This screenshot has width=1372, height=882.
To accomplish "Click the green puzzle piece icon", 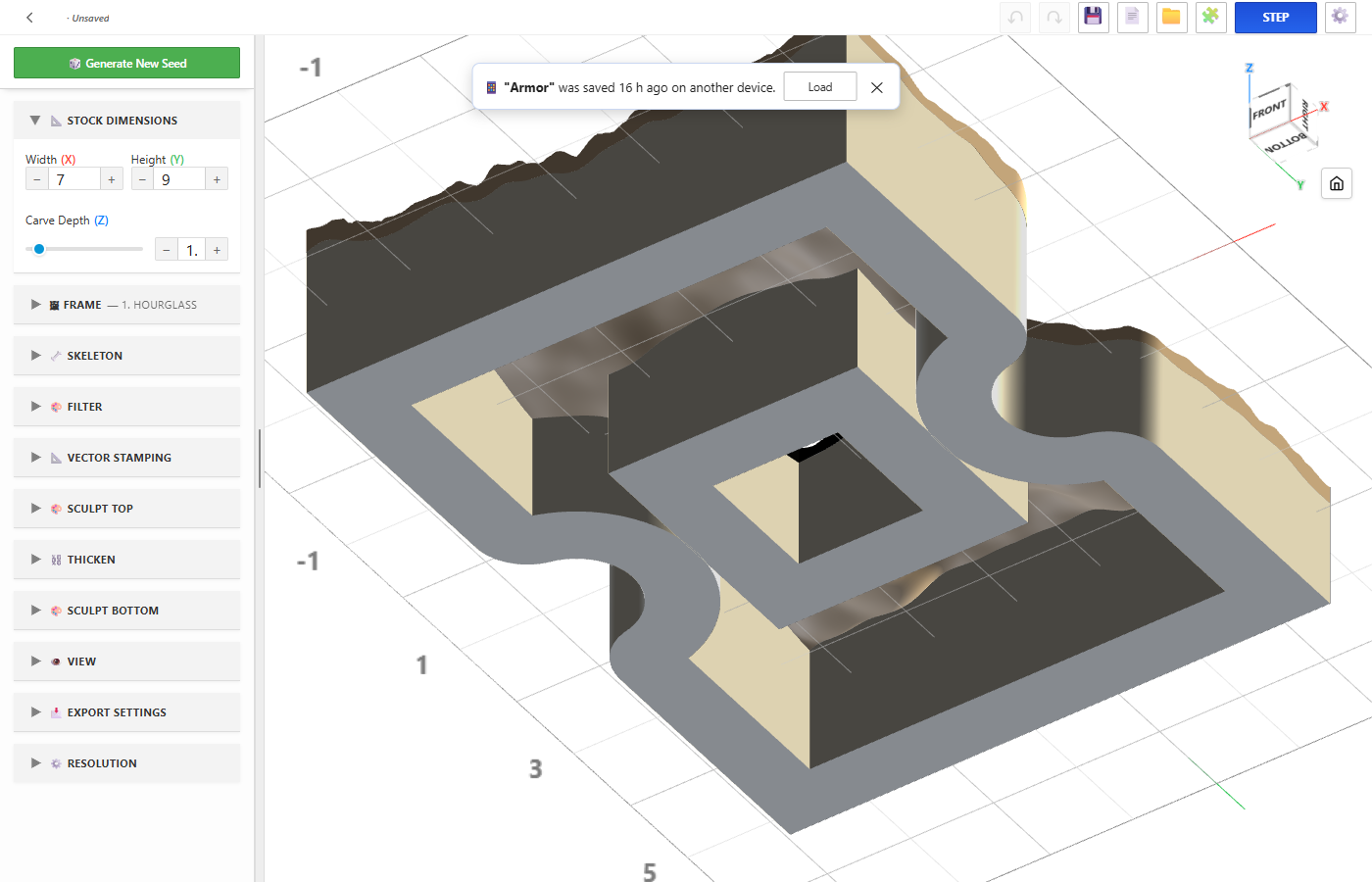I will (x=1211, y=18).
